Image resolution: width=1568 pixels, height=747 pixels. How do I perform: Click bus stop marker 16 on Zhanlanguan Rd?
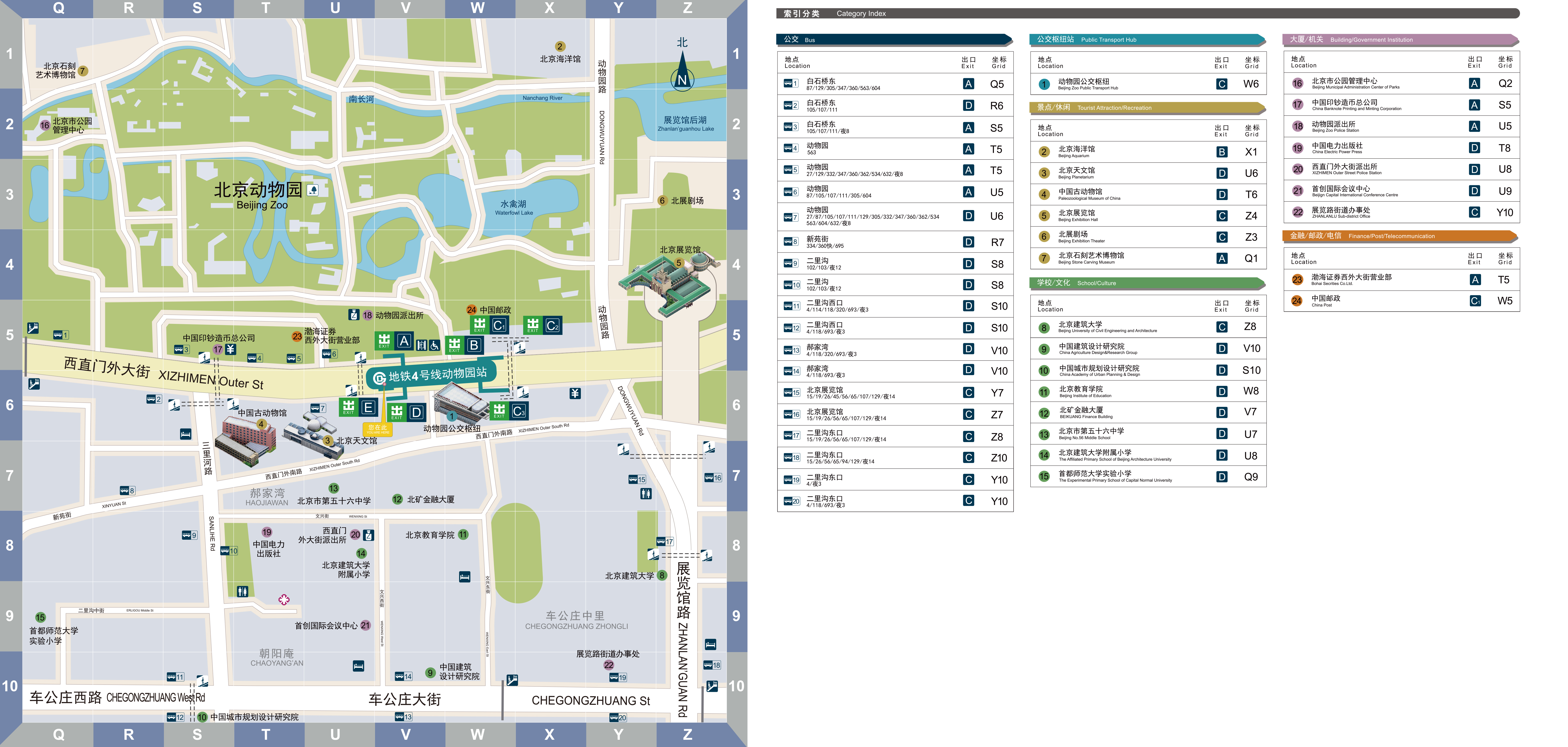(713, 478)
